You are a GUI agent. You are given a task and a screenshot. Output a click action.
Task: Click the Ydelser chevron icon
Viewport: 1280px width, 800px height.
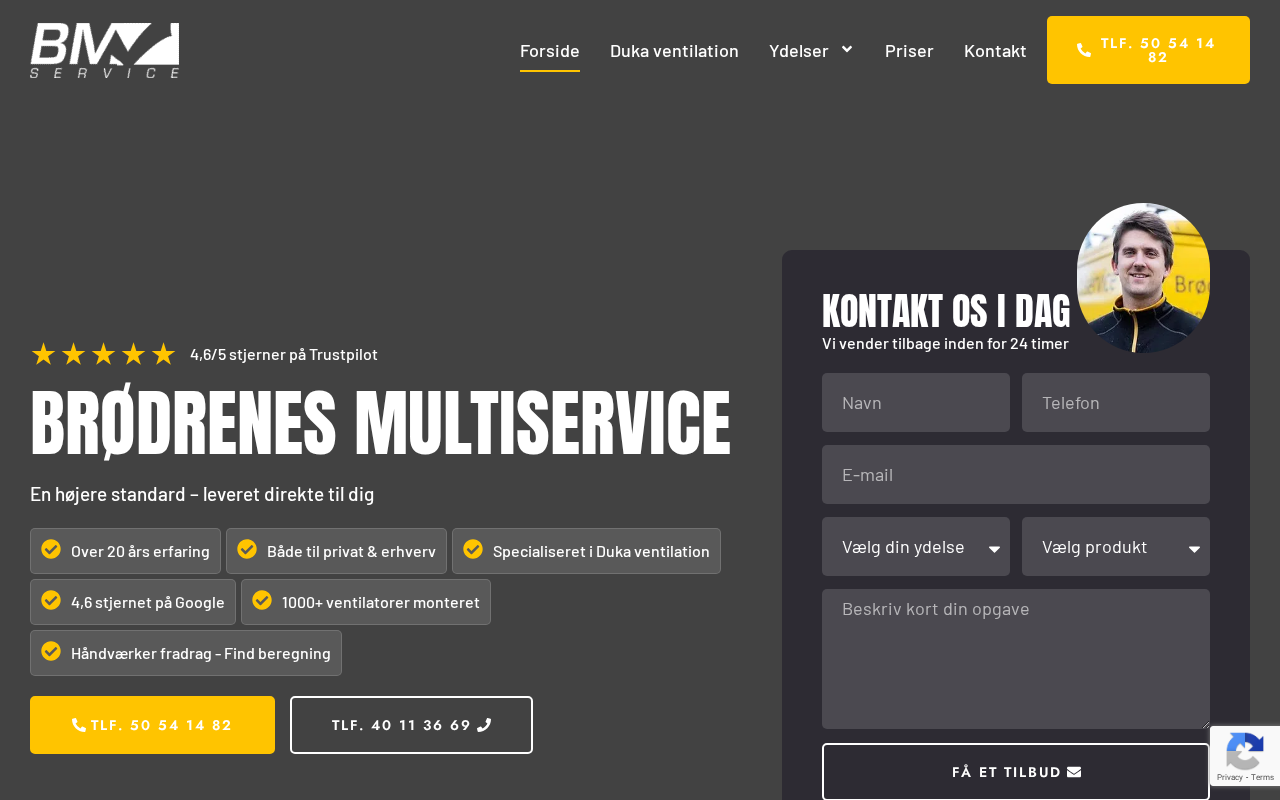click(847, 49)
